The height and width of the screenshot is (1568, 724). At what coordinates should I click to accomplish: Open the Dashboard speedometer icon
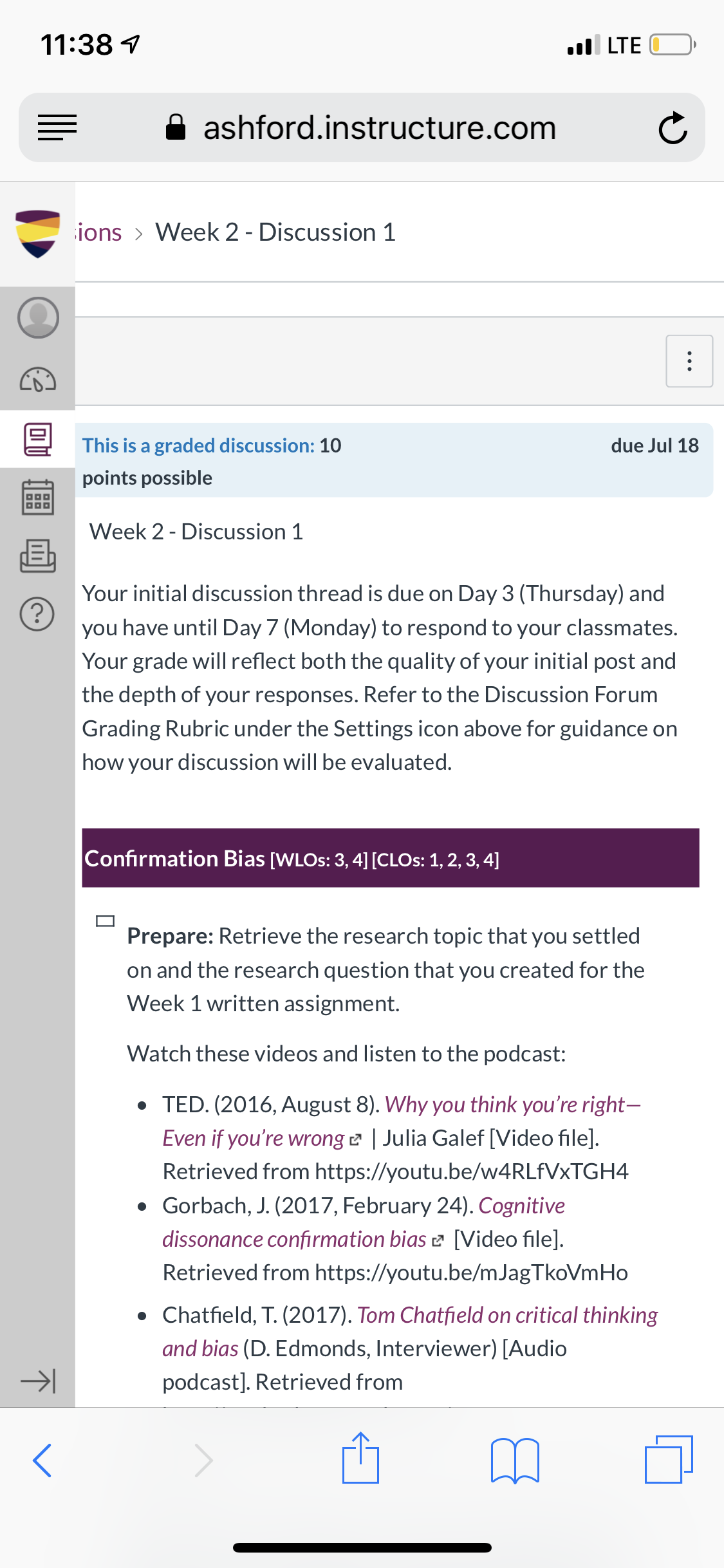tap(38, 380)
